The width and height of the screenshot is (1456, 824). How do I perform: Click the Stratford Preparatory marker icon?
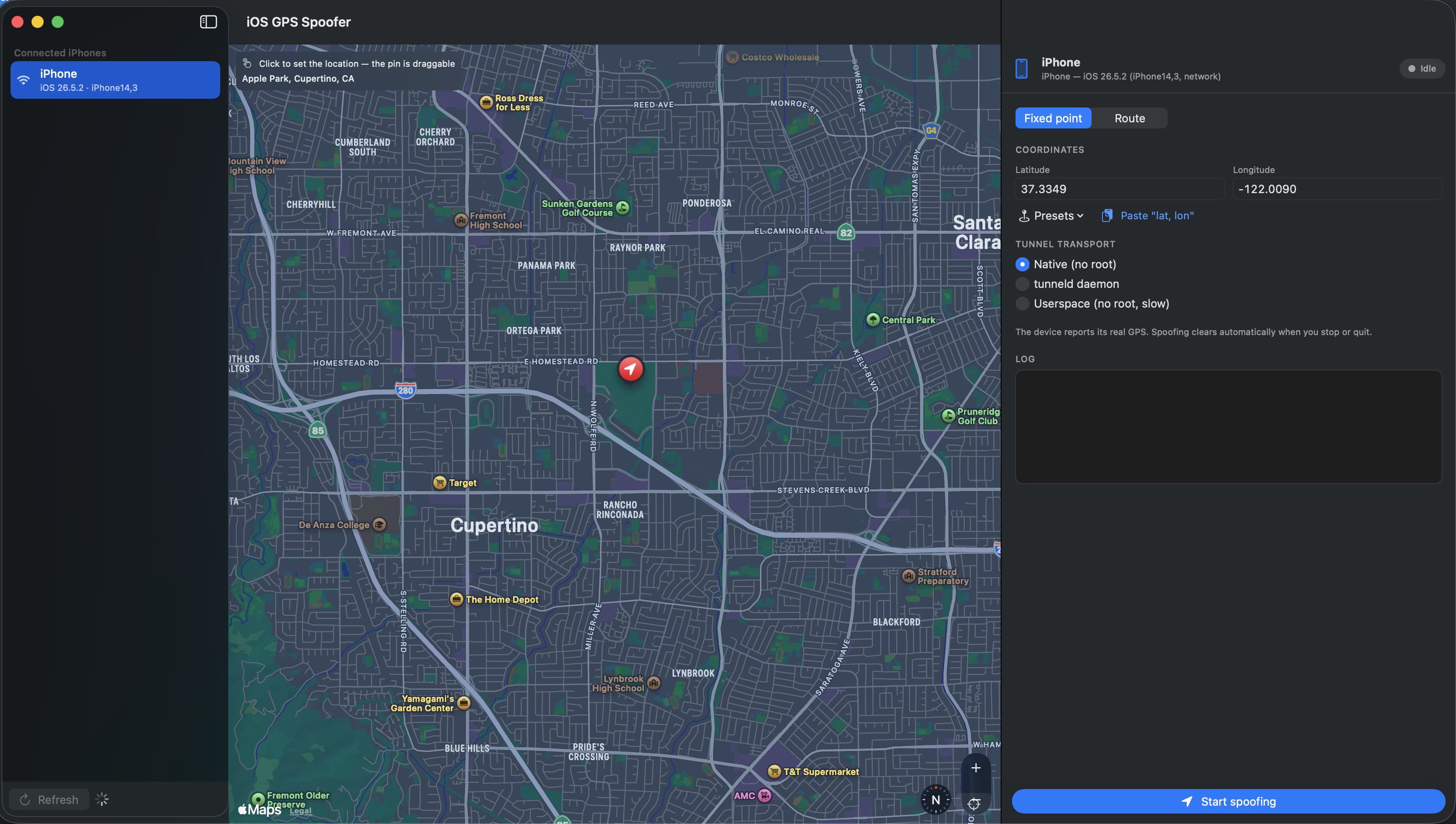pos(908,576)
